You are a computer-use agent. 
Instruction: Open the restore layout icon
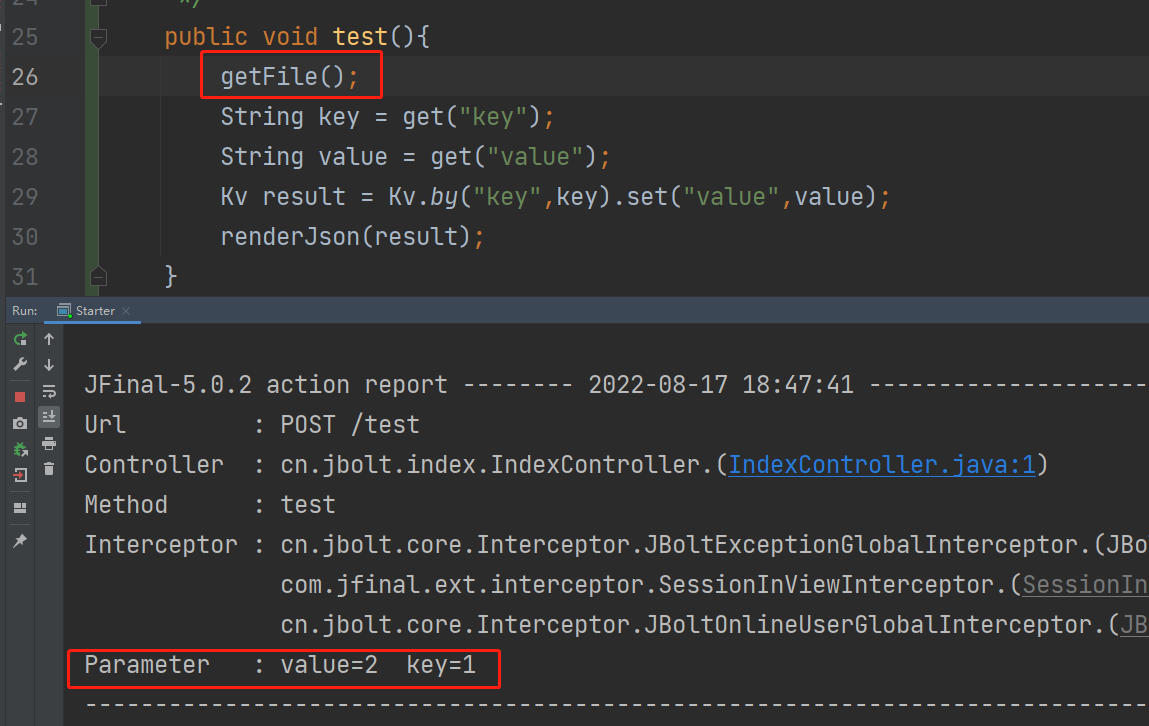pos(21,508)
